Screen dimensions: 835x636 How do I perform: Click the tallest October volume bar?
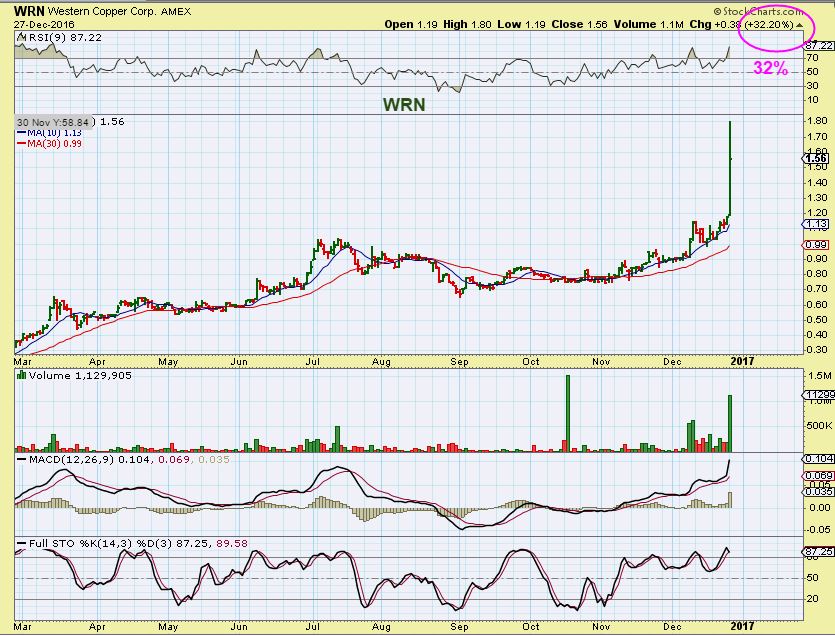568,413
